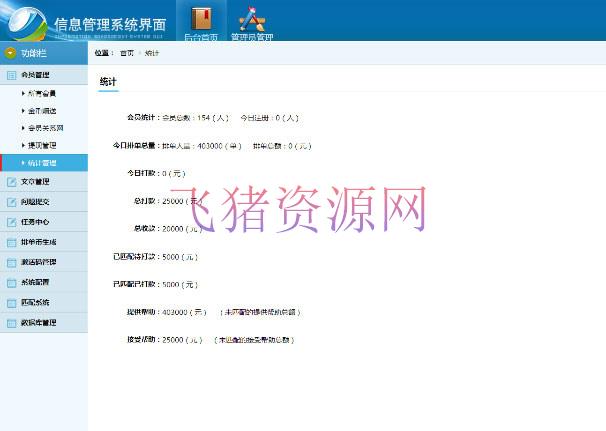Viewport: 606px width, 431px height.
Task: Select the highlighted 统计管理 menu item
Action: 42,162
